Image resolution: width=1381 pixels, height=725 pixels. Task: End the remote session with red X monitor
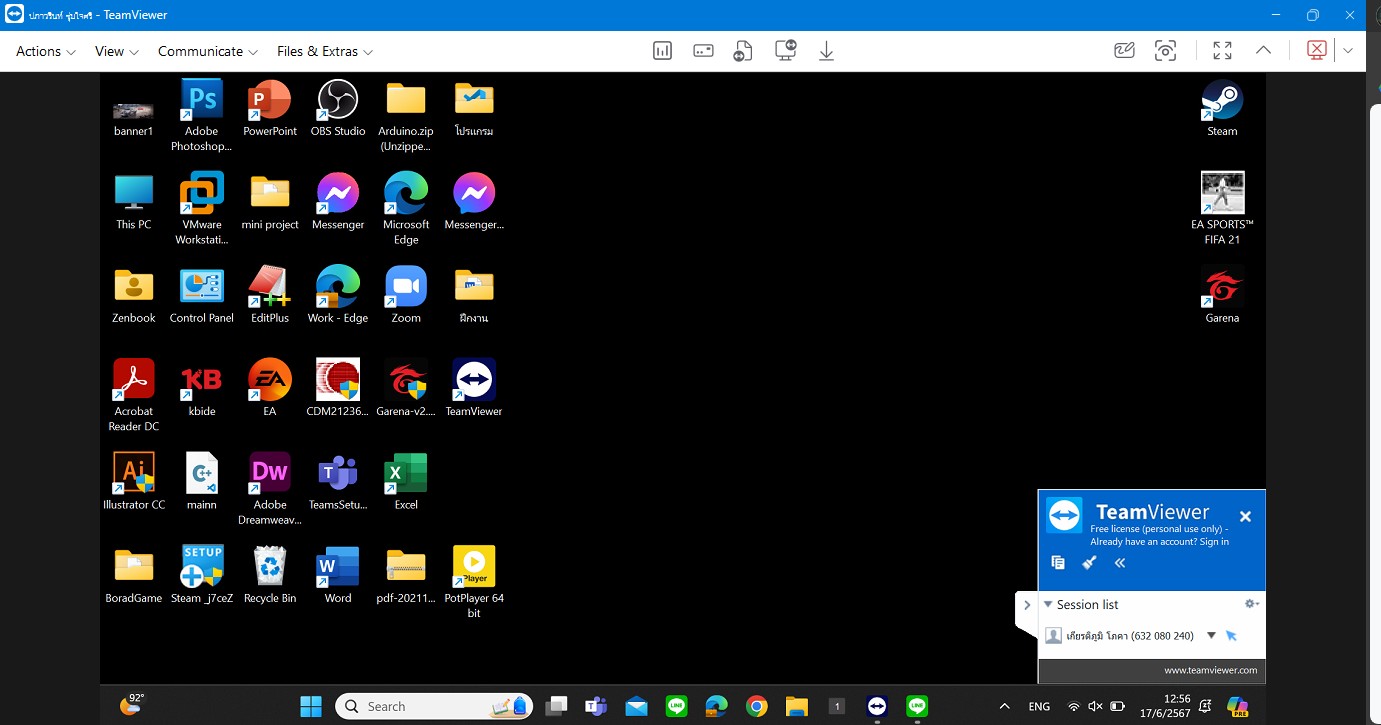click(x=1317, y=50)
